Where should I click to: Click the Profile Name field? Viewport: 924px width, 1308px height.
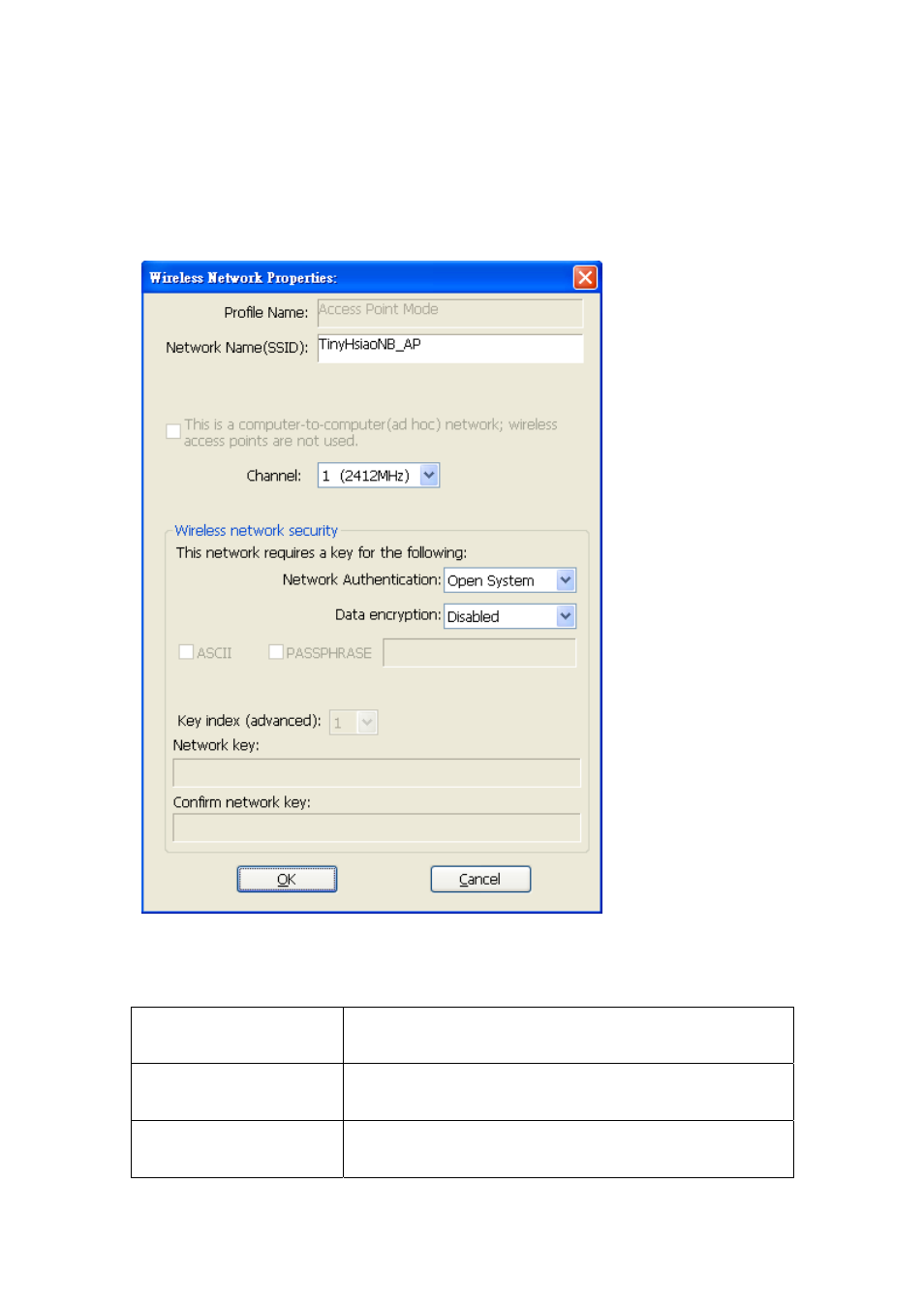(450, 312)
